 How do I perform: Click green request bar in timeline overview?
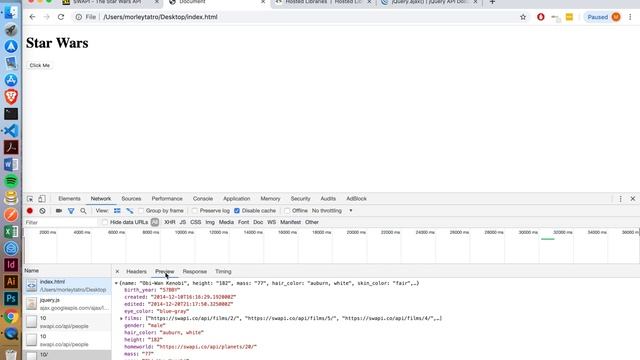(548, 239)
